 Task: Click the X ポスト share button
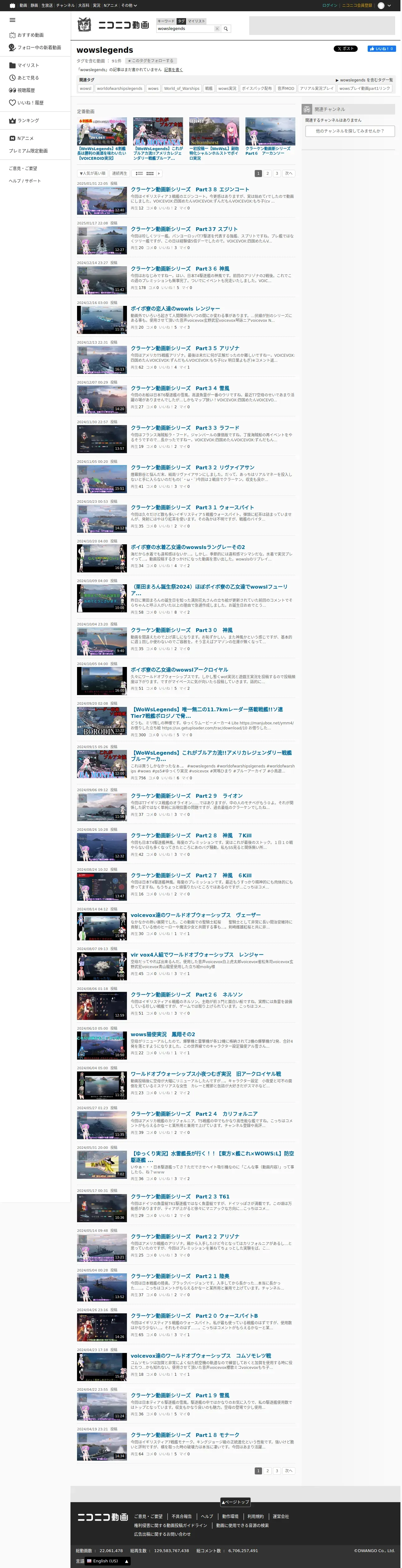(346, 49)
